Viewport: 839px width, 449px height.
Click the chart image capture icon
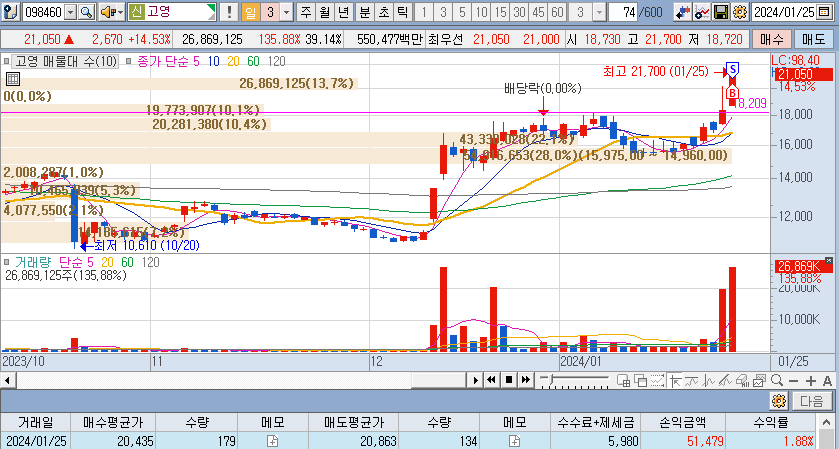tap(759, 380)
